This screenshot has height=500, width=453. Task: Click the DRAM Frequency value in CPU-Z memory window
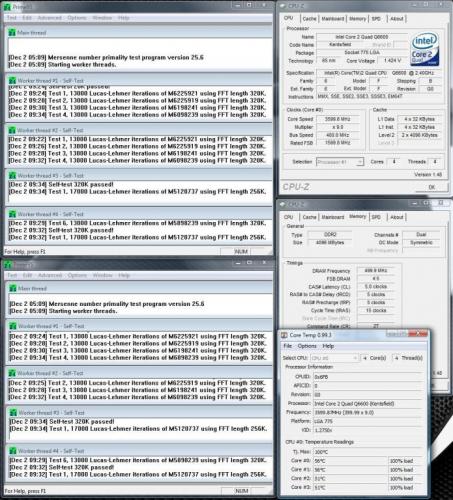(375, 271)
